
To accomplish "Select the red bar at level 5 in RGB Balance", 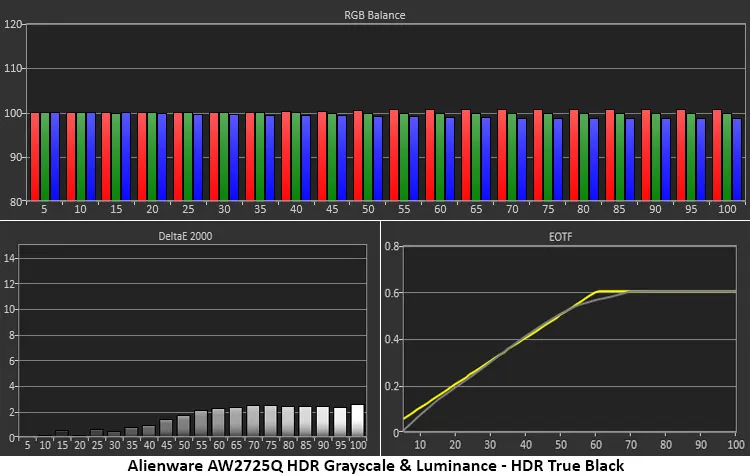I will tap(34, 155).
